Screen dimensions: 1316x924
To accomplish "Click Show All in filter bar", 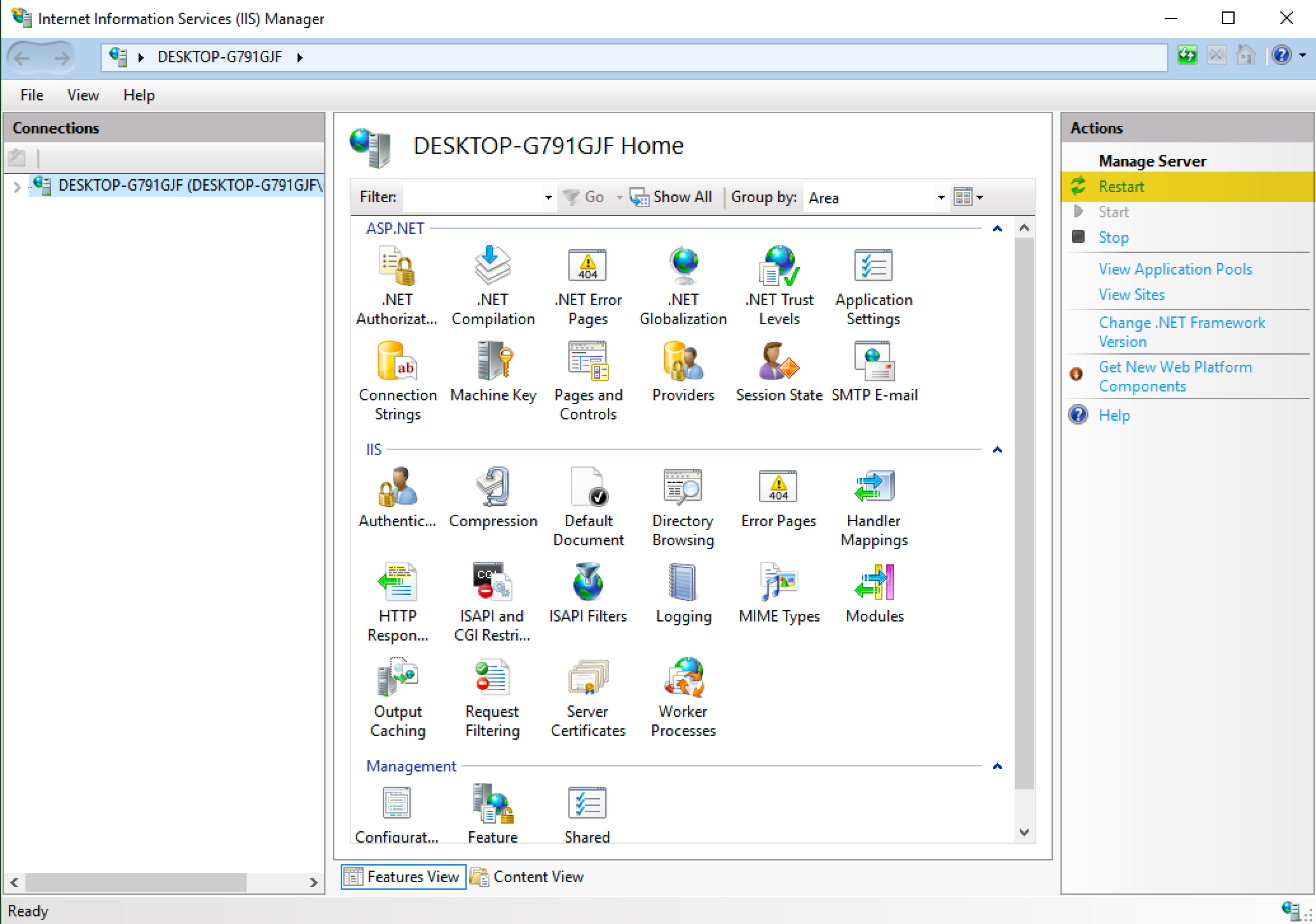I will tap(671, 197).
